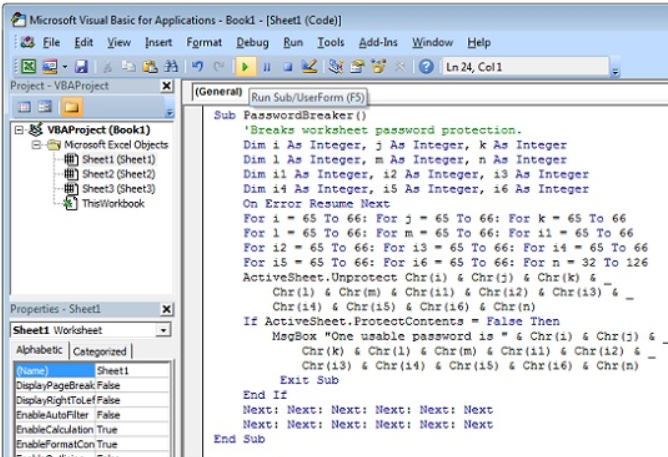Click the Run Sub/UserForm play icon
Image resolution: width=668 pixels, height=457 pixels.
point(245,67)
